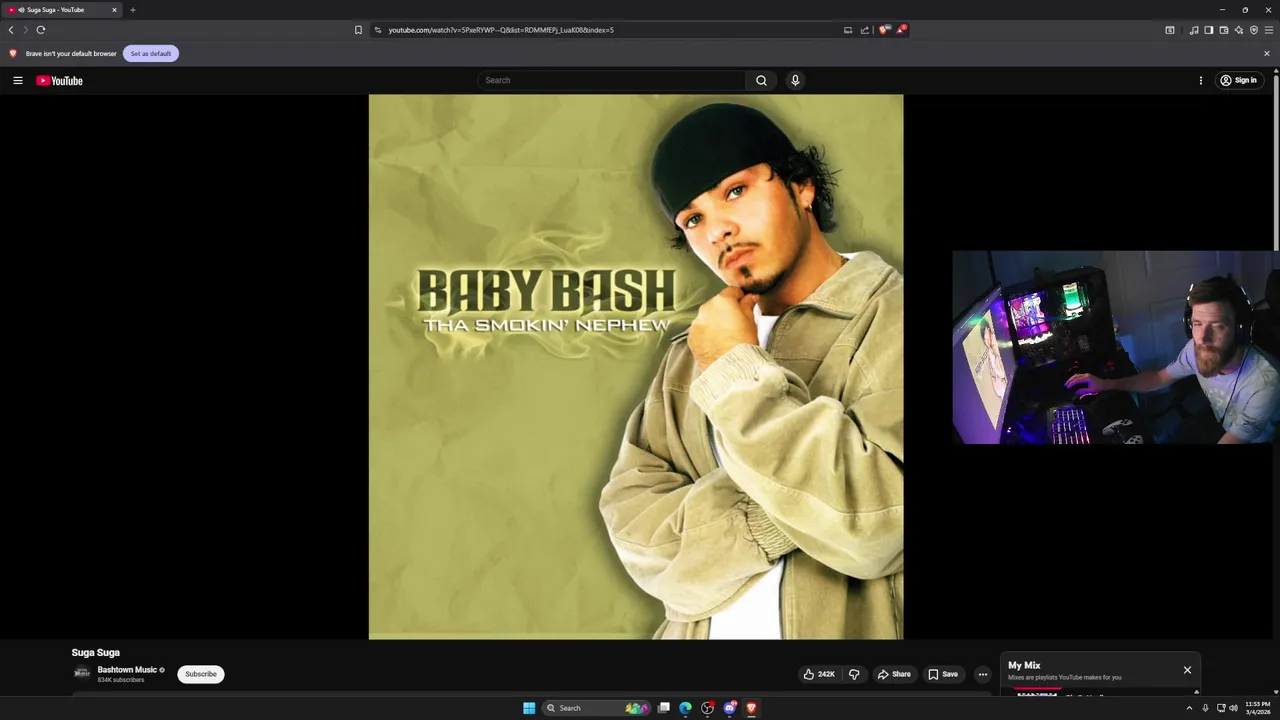1280x720 pixels.
Task: Open Brave Rewards triangle icon
Action: tap(901, 30)
